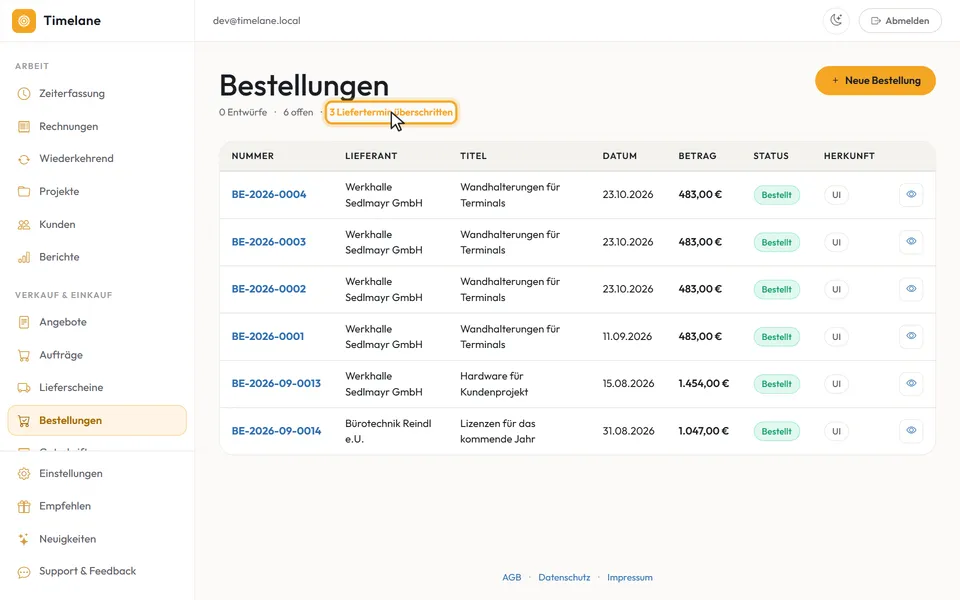This screenshot has height=600, width=960.
Task: Click Bürotechnik Reindl e.U. supplier cell
Action: point(388,431)
